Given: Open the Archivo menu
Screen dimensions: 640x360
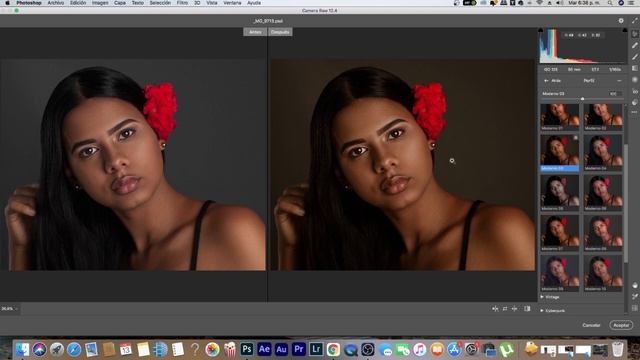Looking at the screenshot, I should (x=56, y=3).
